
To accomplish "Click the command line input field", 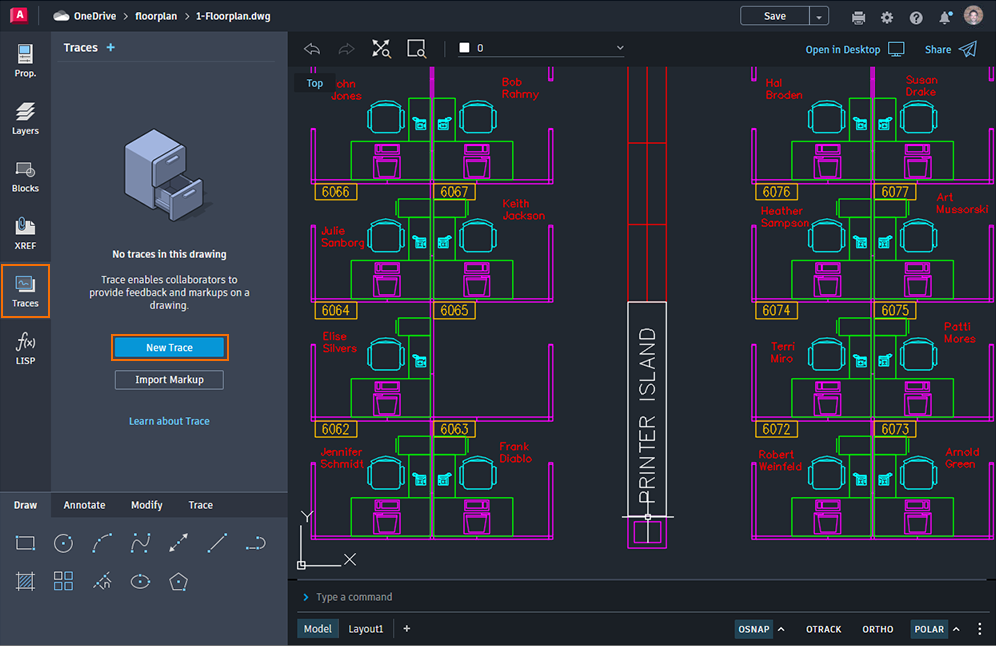I will 642,597.
